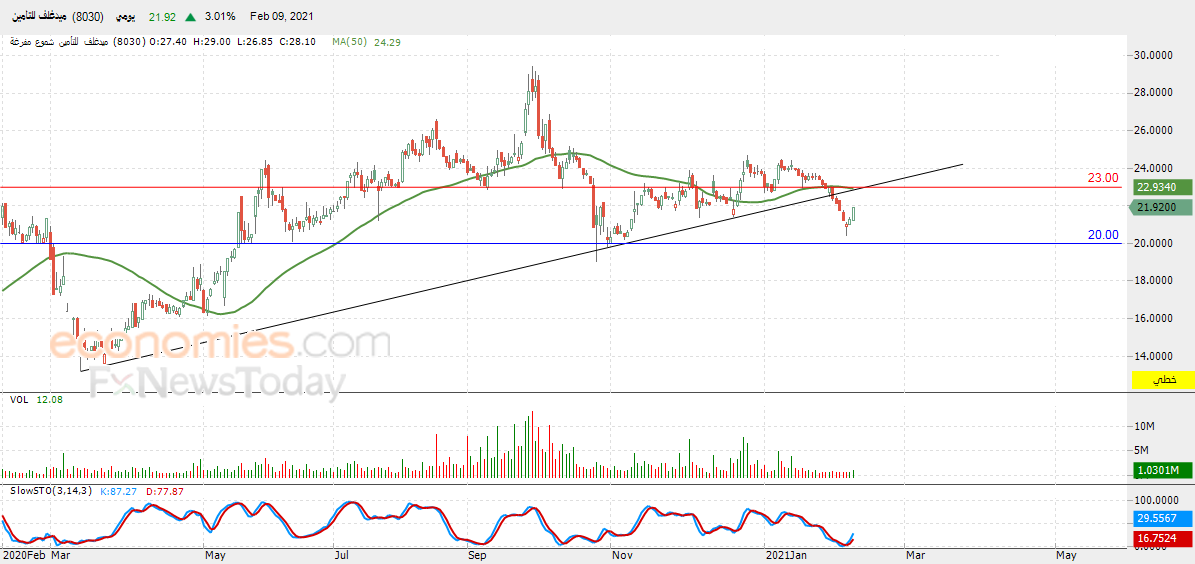Click the economies.com watermark logo
Viewport: 1195px width, 564px height.
coord(220,344)
